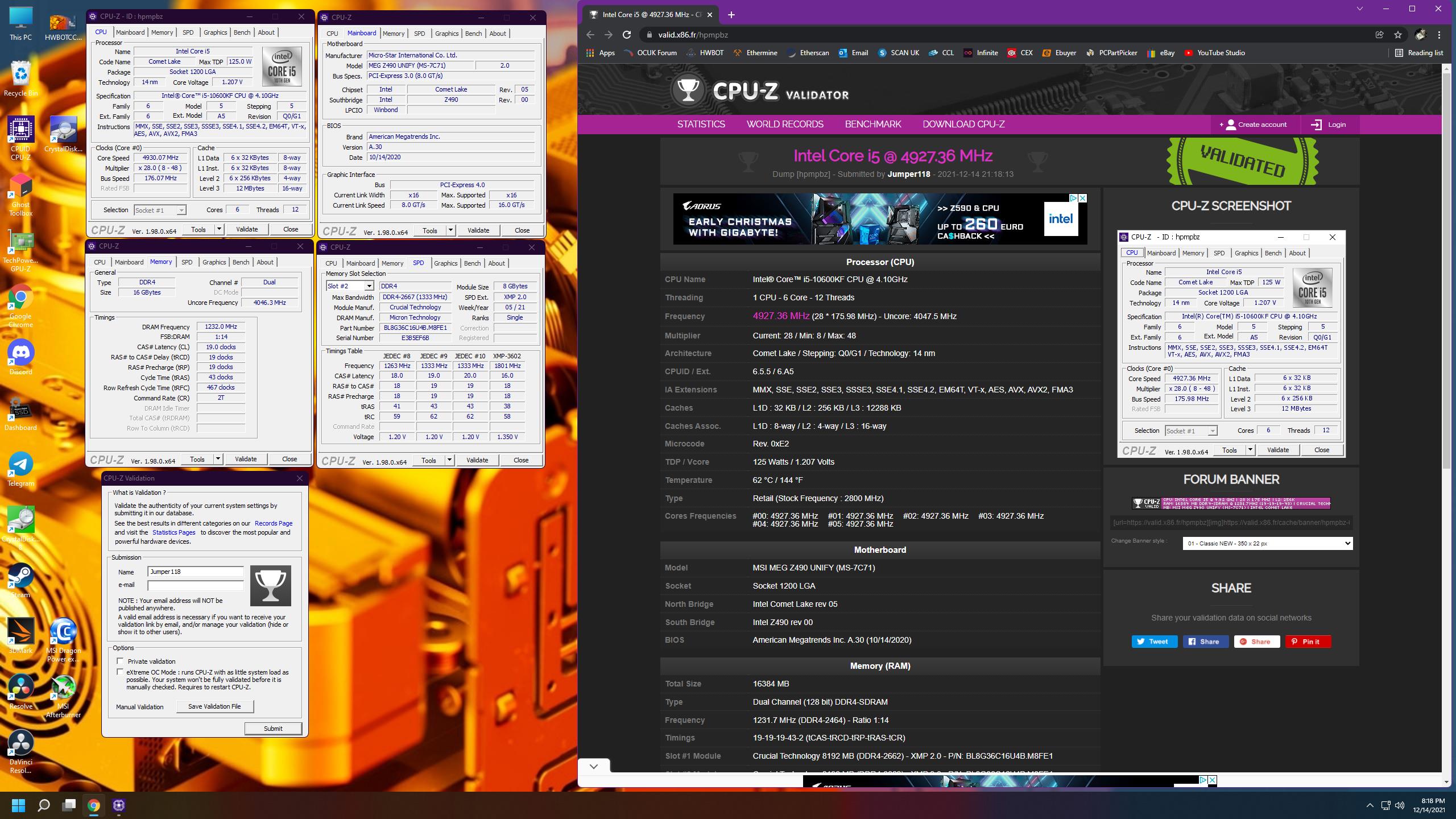Launch 3DMark desktop icon

[20, 636]
